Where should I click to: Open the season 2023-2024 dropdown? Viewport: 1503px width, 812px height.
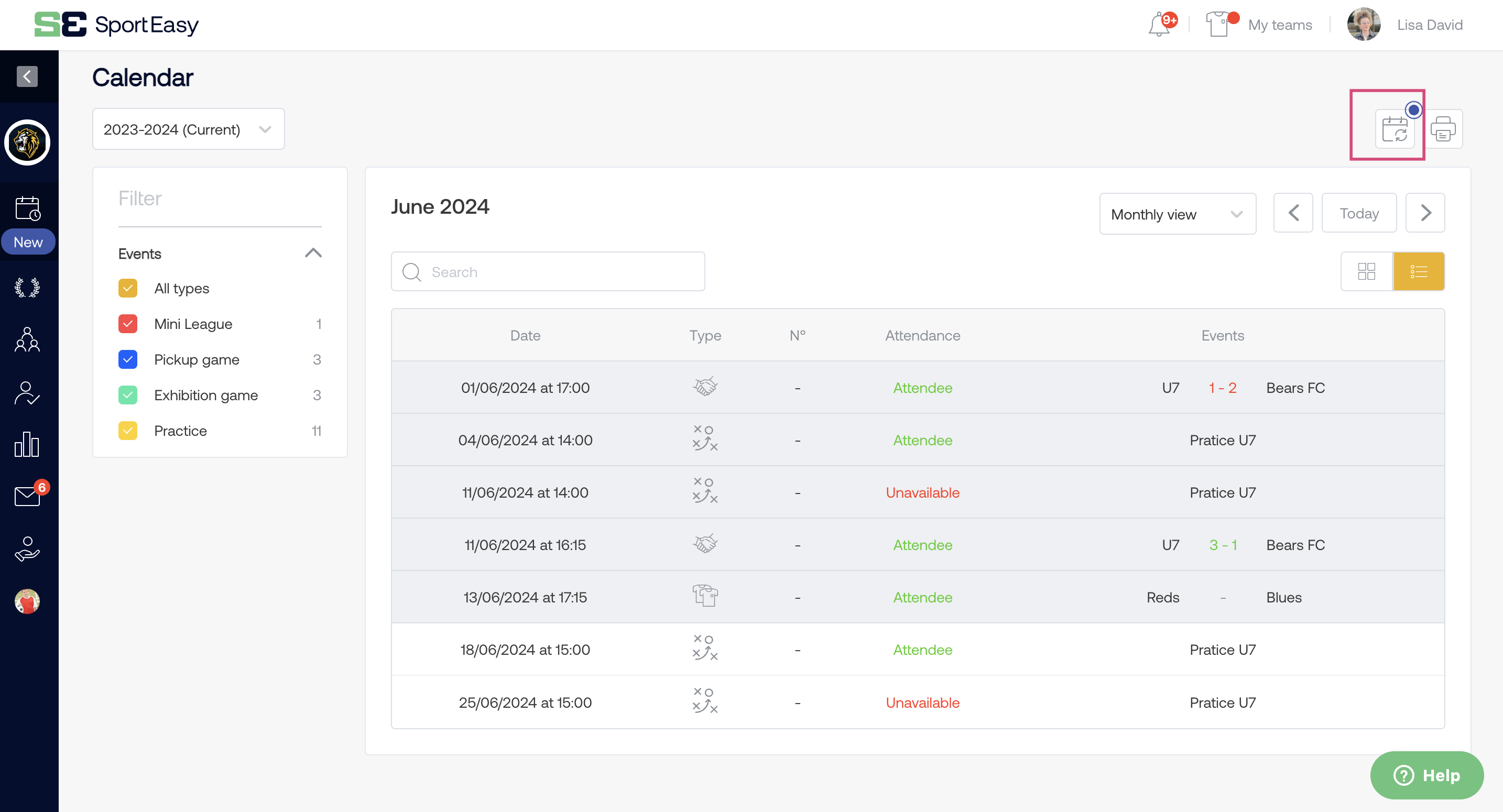coord(188,129)
